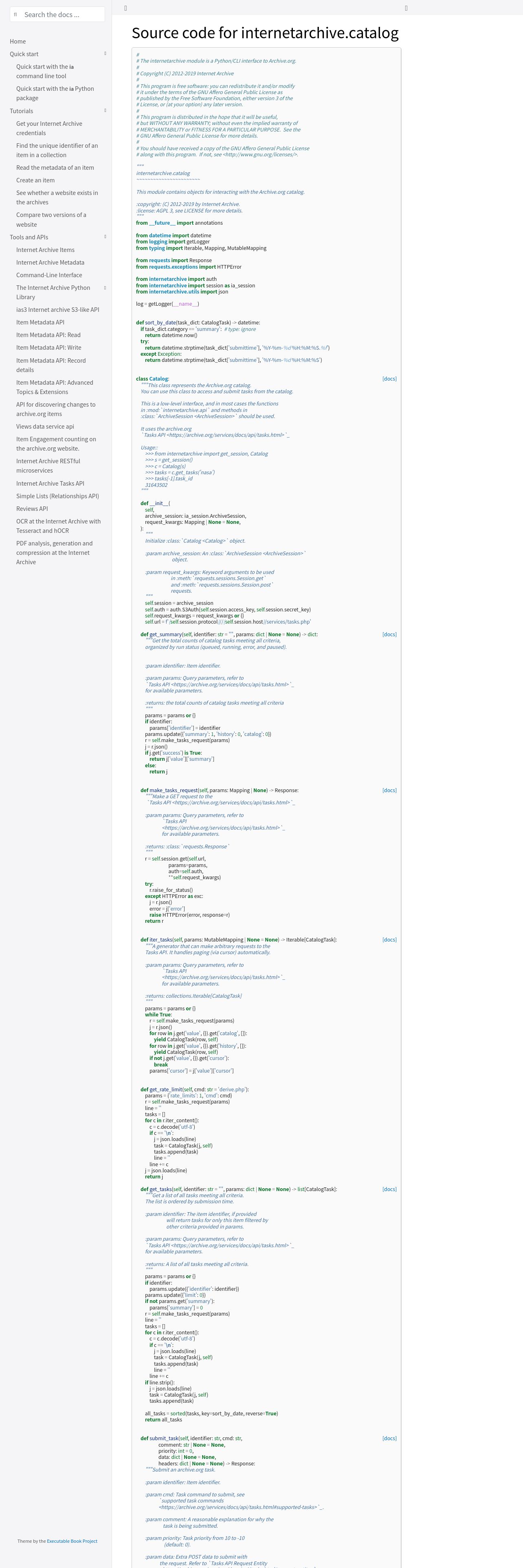The width and height of the screenshot is (523, 1568).
Task: Focus the Search the docs input field
Action: pos(58,15)
